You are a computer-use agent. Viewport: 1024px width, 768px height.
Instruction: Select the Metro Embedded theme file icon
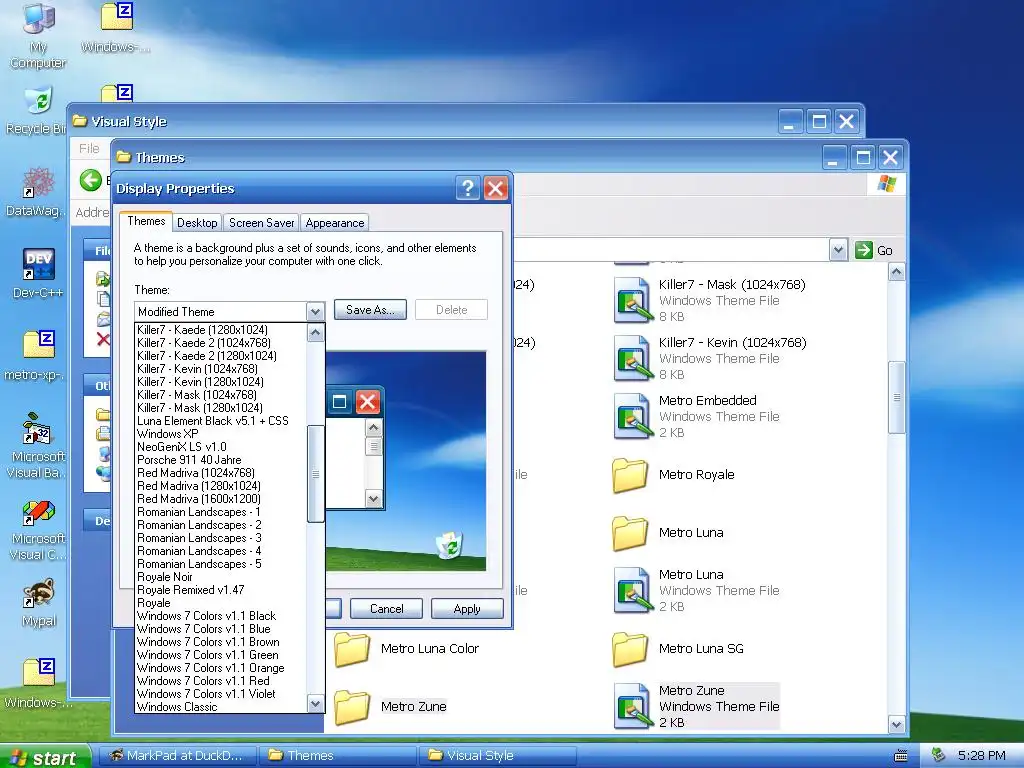click(x=633, y=417)
